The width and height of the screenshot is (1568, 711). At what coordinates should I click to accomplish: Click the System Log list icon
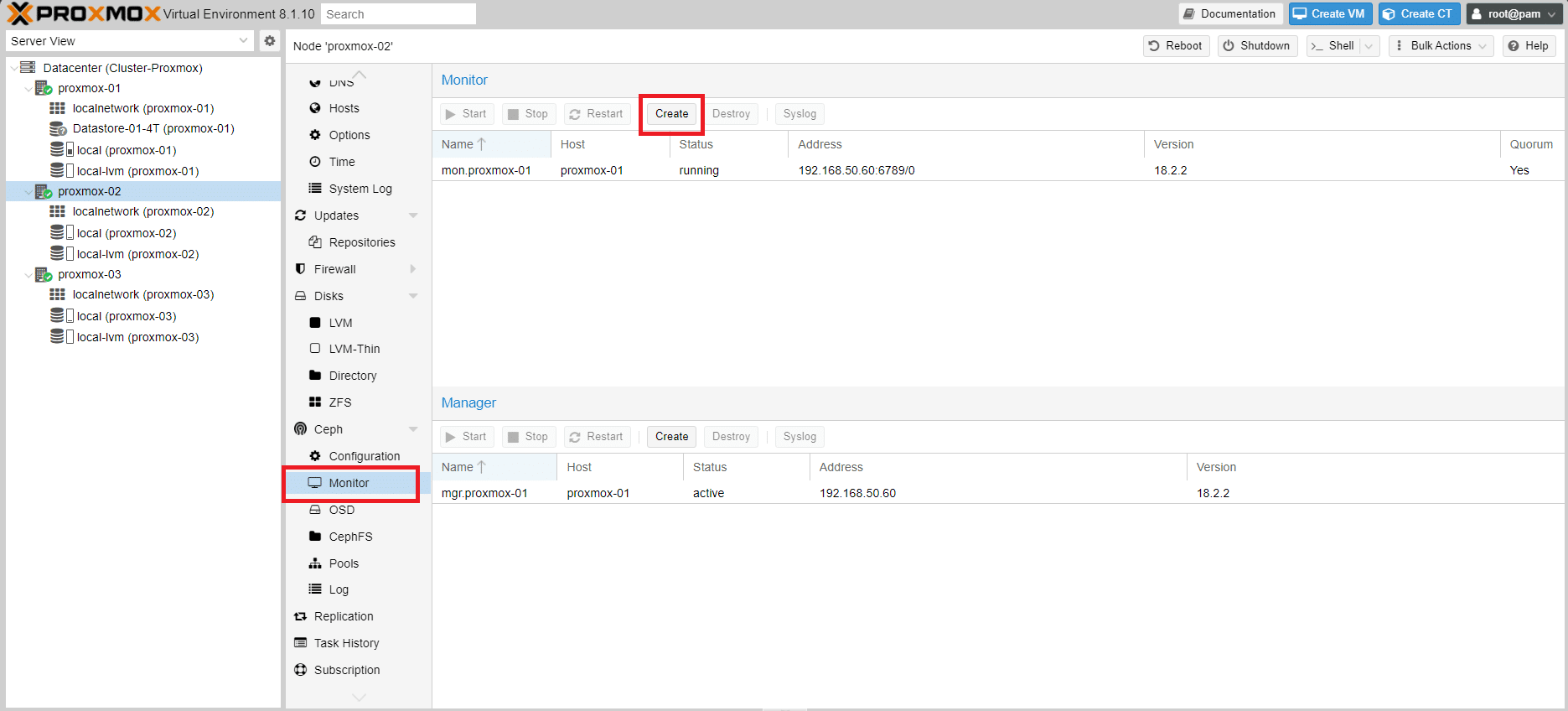click(x=315, y=189)
